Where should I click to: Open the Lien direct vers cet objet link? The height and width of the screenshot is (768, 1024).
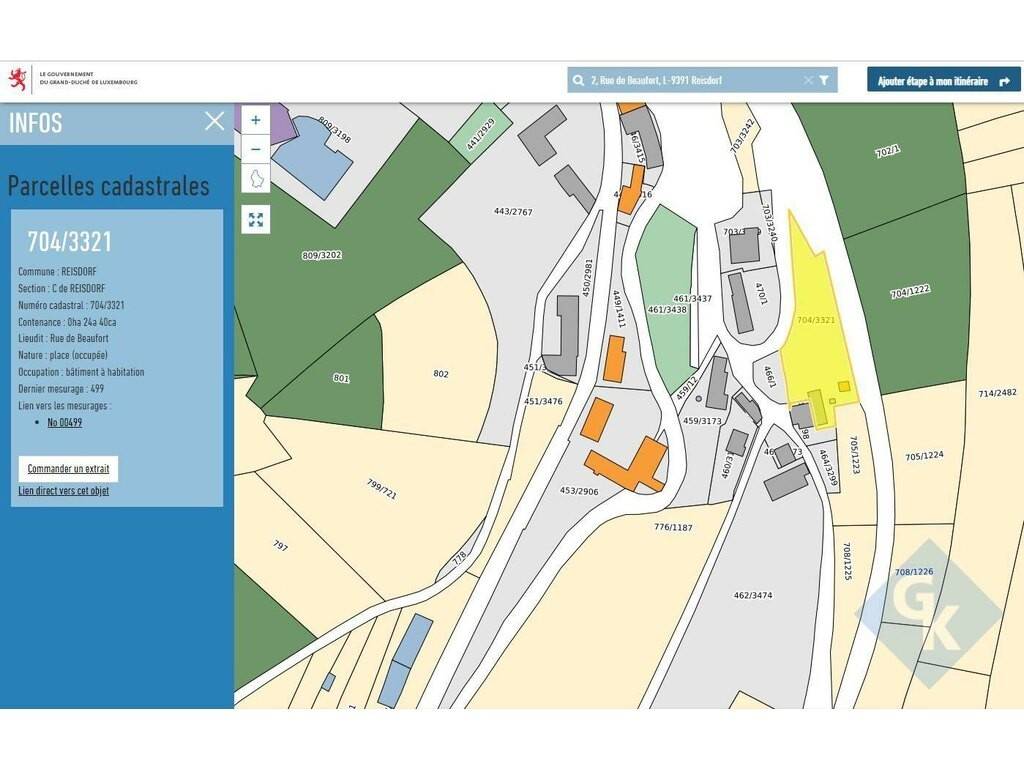click(64, 491)
